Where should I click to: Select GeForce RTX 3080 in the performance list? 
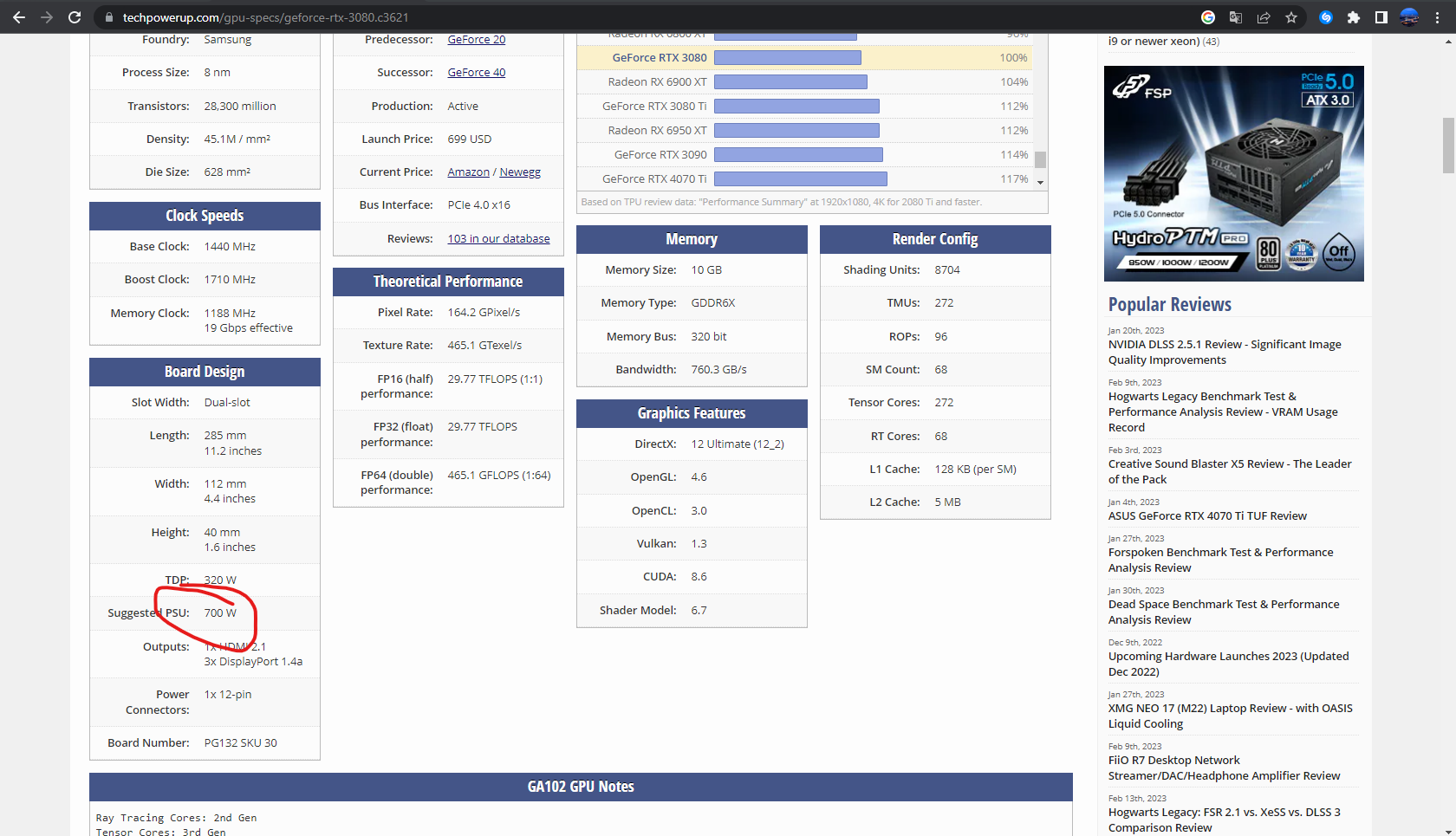pos(660,58)
